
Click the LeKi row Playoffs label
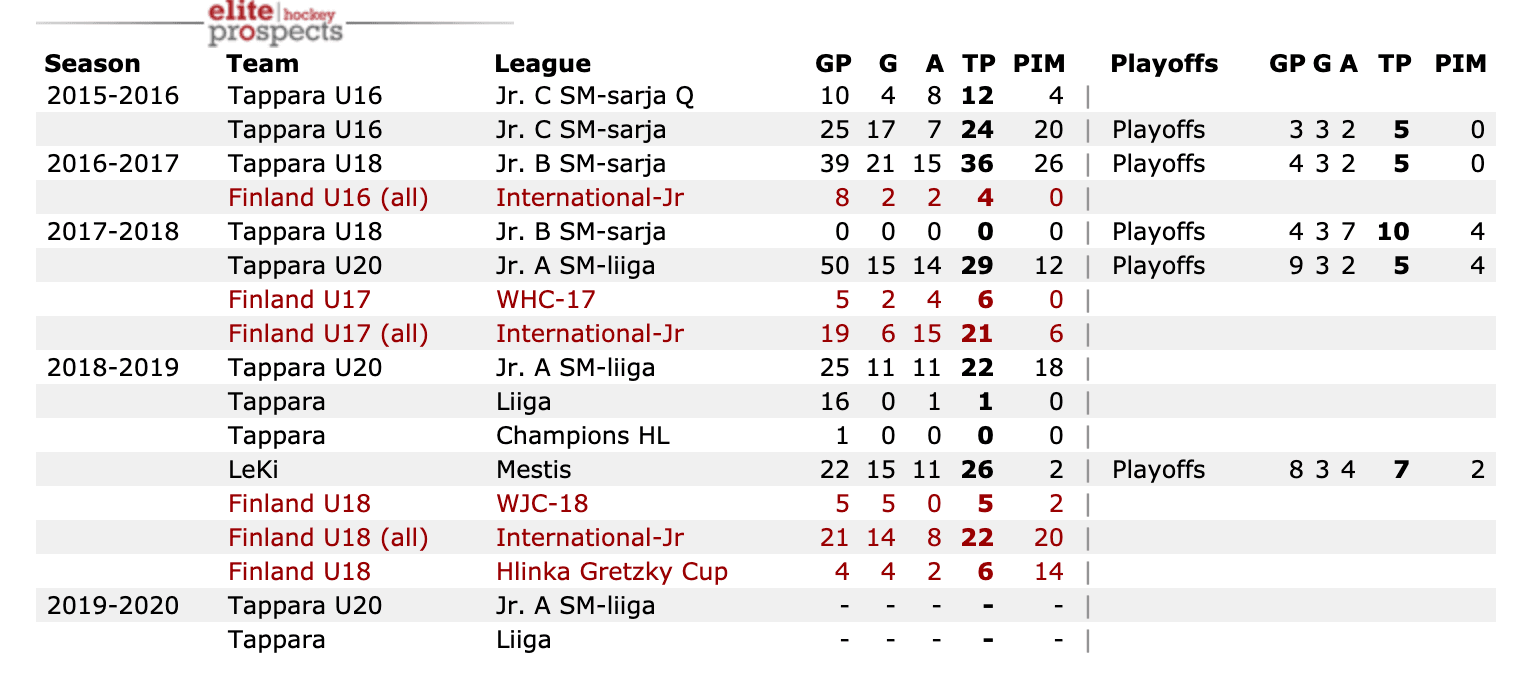click(1158, 470)
